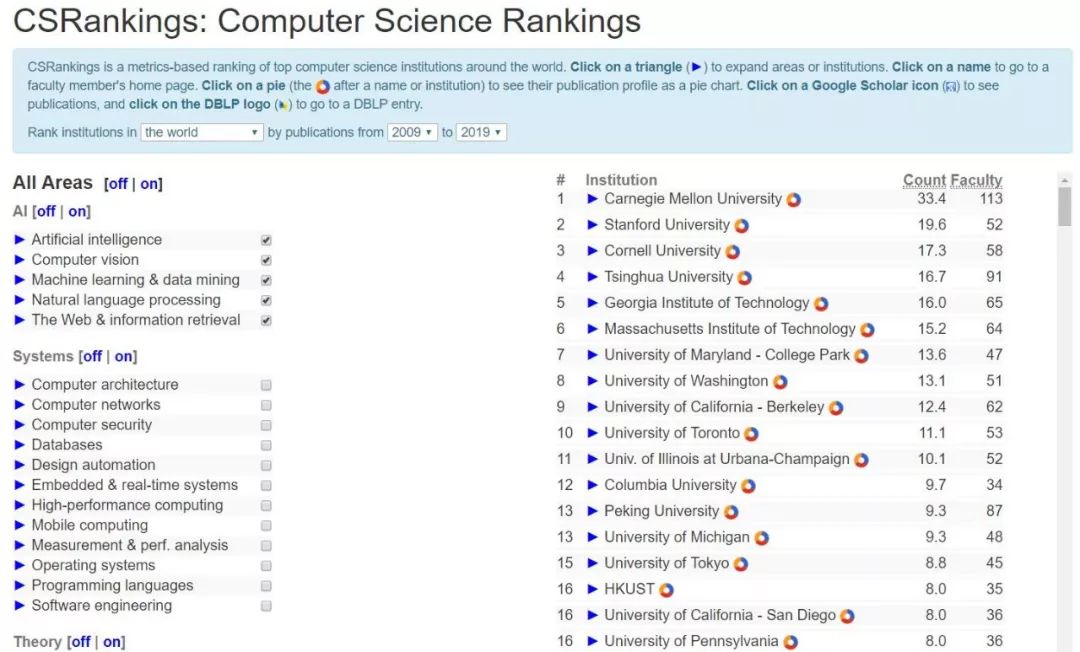Expand the Artificial intelligence area triangle
Image resolution: width=1080 pixels, height=652 pixels.
(20, 240)
